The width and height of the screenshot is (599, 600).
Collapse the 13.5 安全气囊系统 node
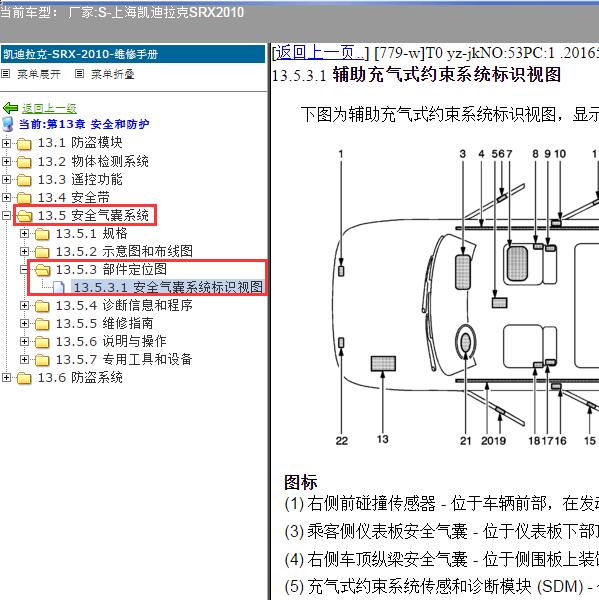point(6,215)
